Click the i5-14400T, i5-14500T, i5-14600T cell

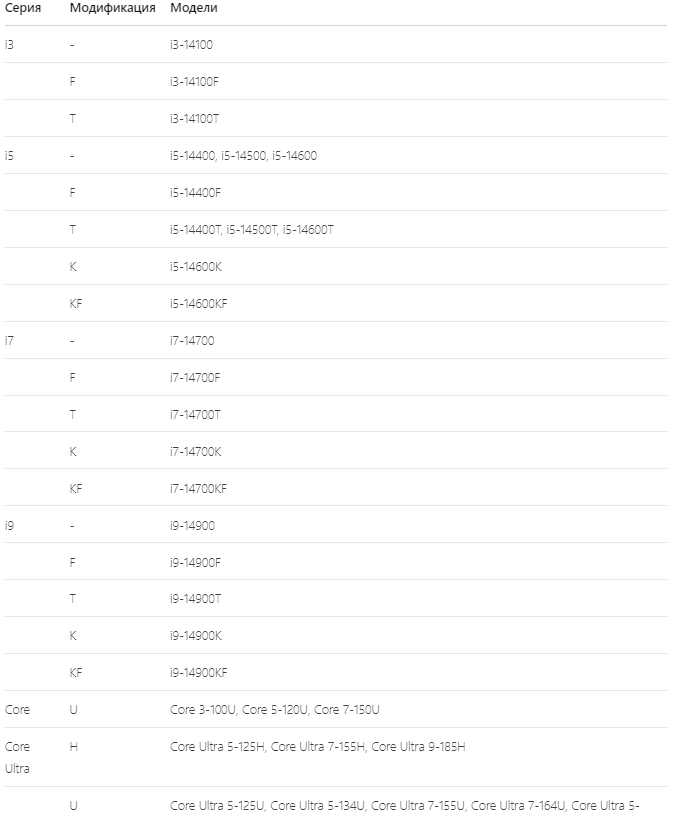coord(252,230)
